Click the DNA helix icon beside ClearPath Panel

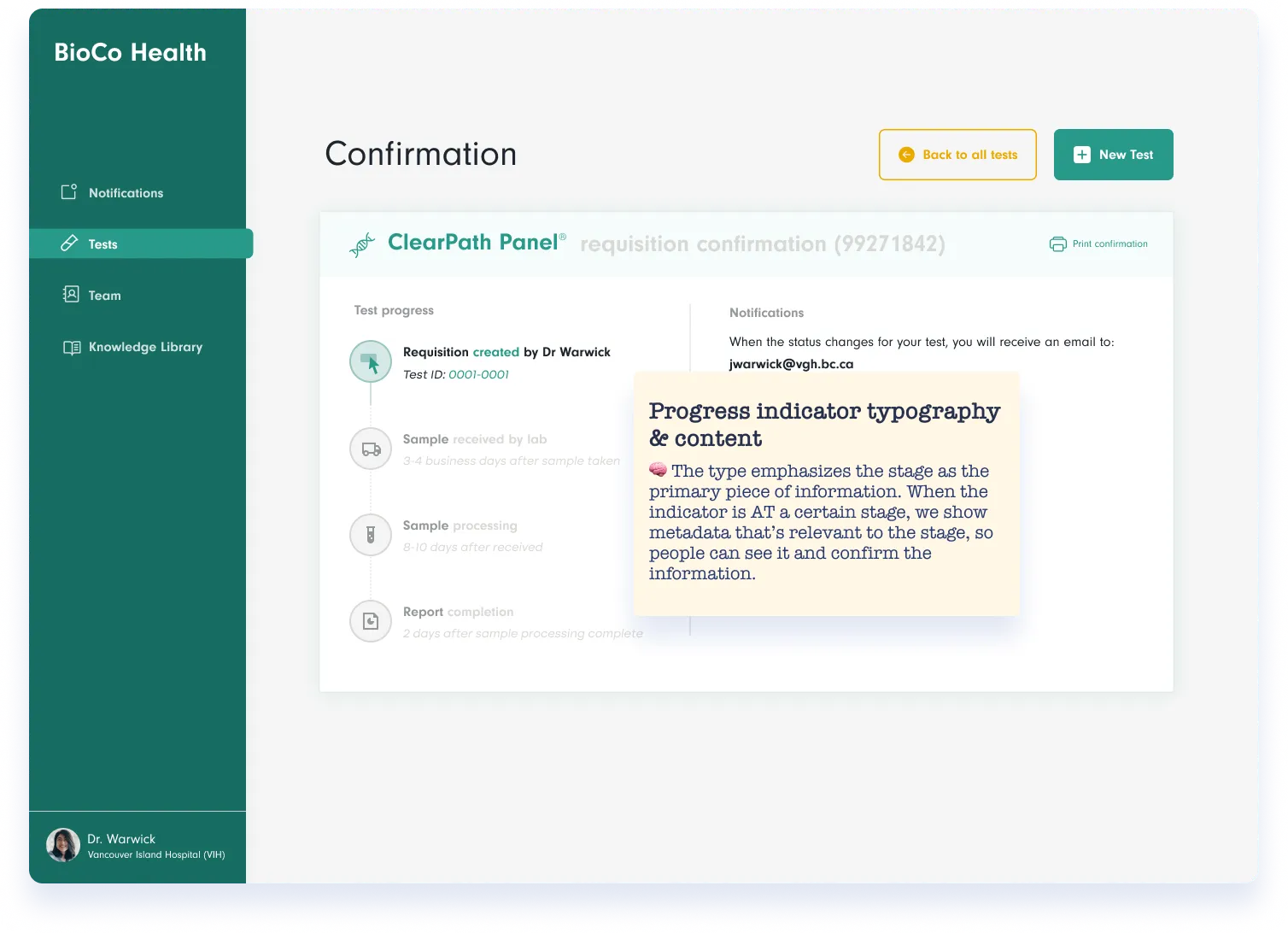pyautogui.click(x=362, y=245)
